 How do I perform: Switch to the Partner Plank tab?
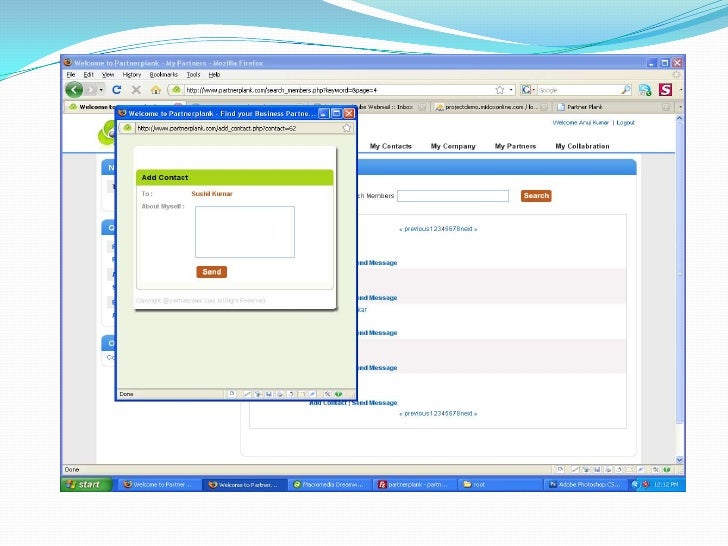[x=613, y=107]
